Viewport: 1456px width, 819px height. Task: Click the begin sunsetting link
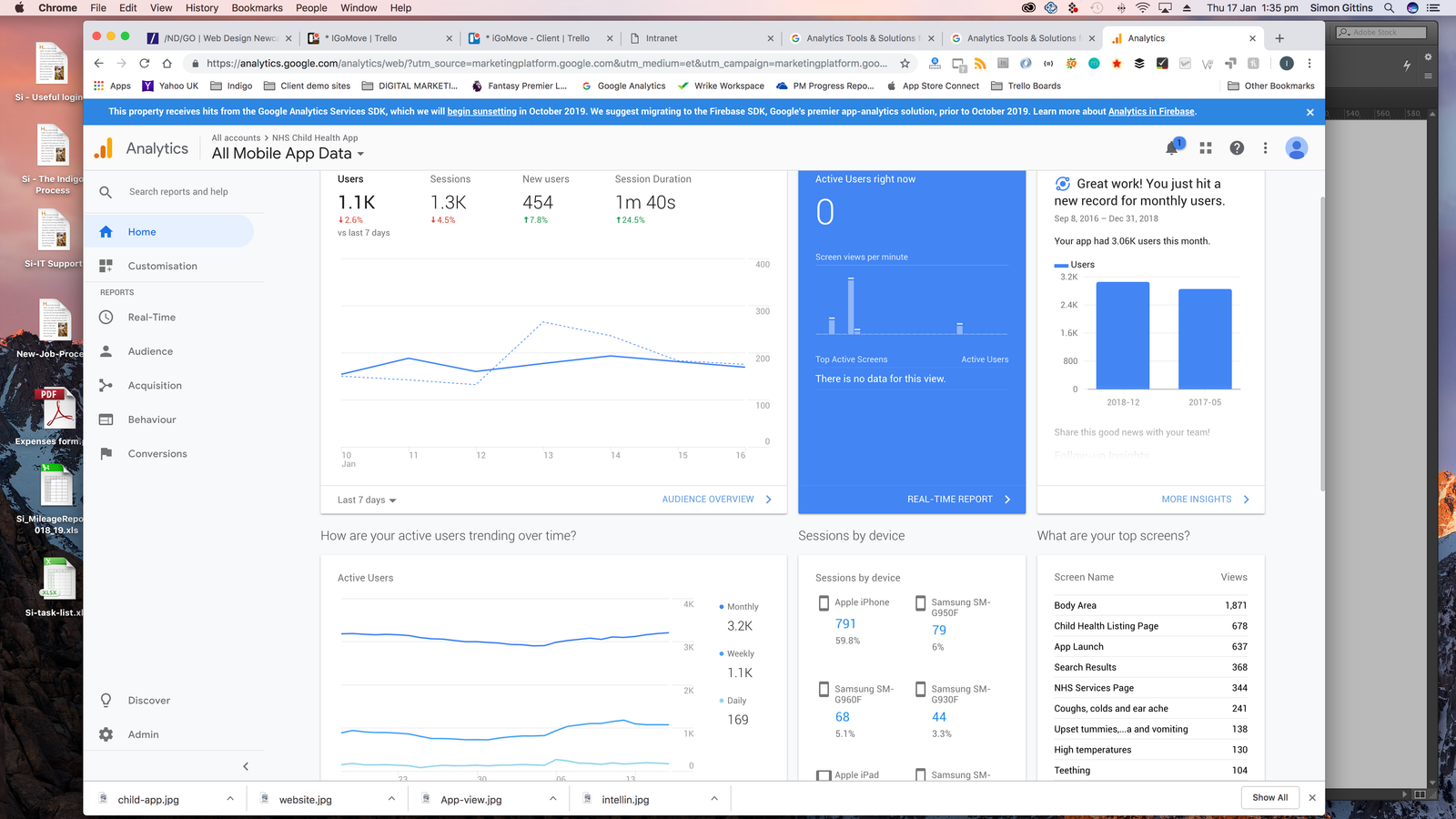coord(481,112)
